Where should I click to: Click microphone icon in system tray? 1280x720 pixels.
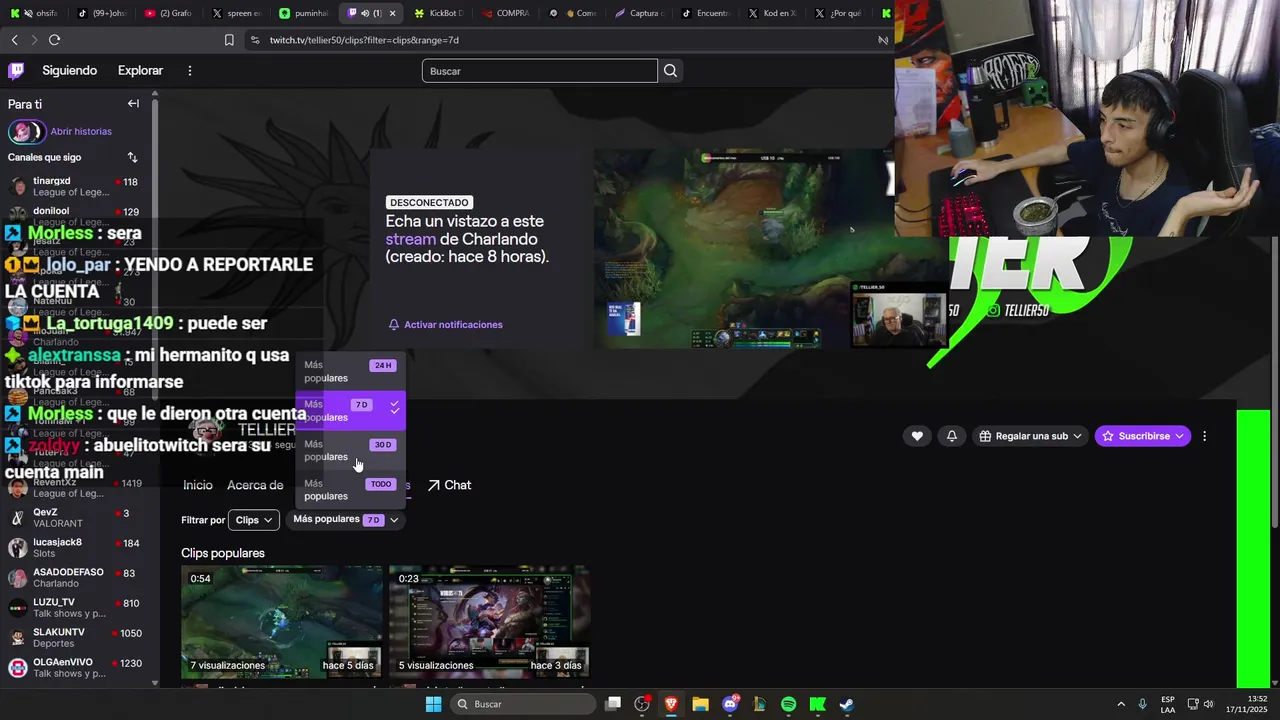(1142, 704)
